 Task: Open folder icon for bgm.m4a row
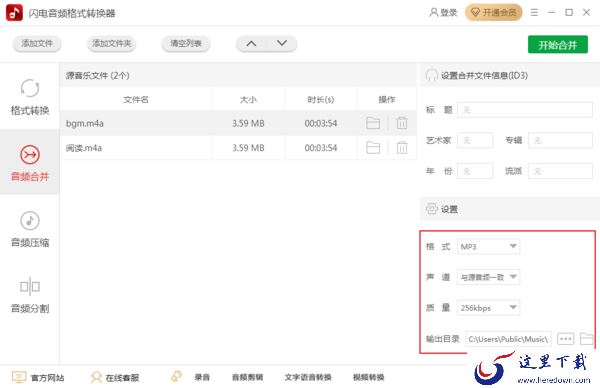(373, 123)
